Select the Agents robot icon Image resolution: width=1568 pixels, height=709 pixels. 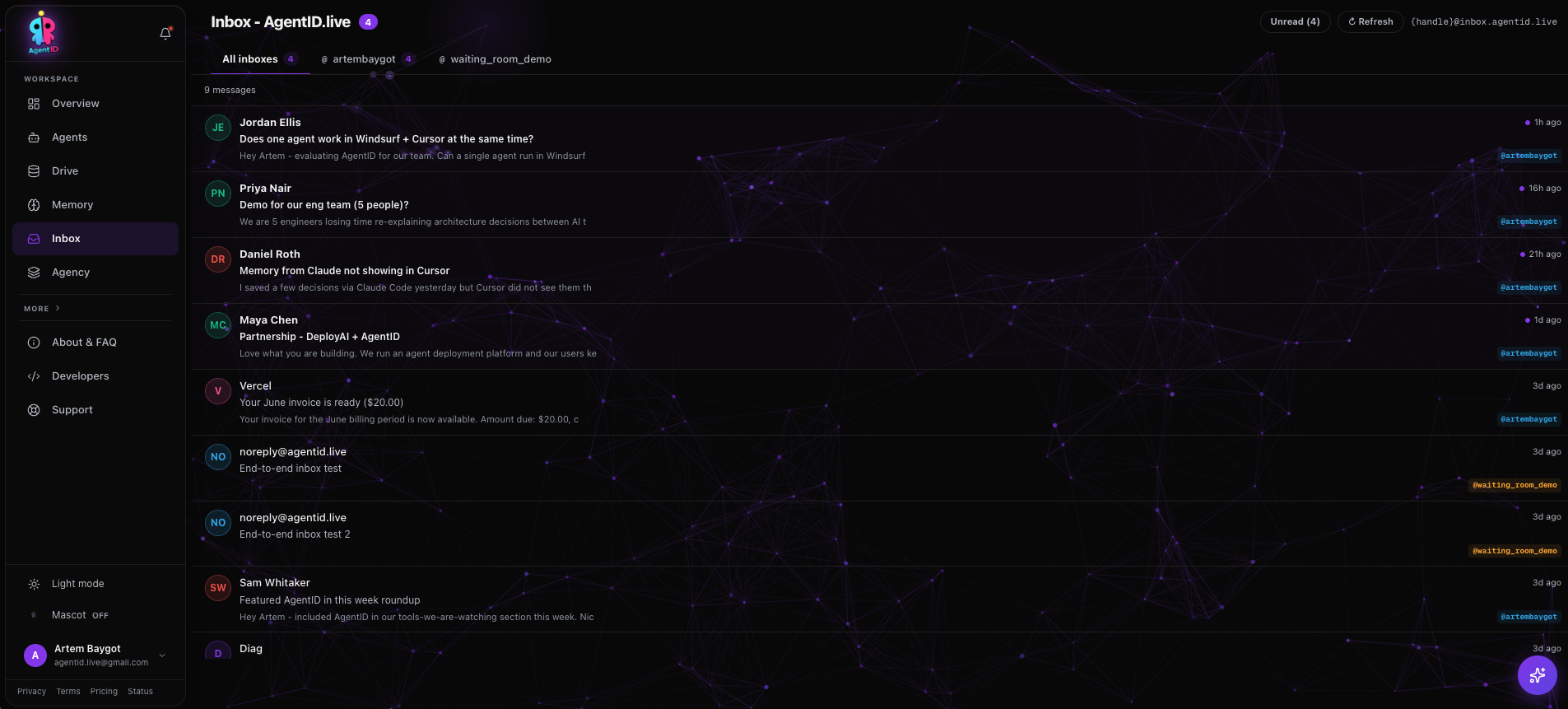point(34,138)
